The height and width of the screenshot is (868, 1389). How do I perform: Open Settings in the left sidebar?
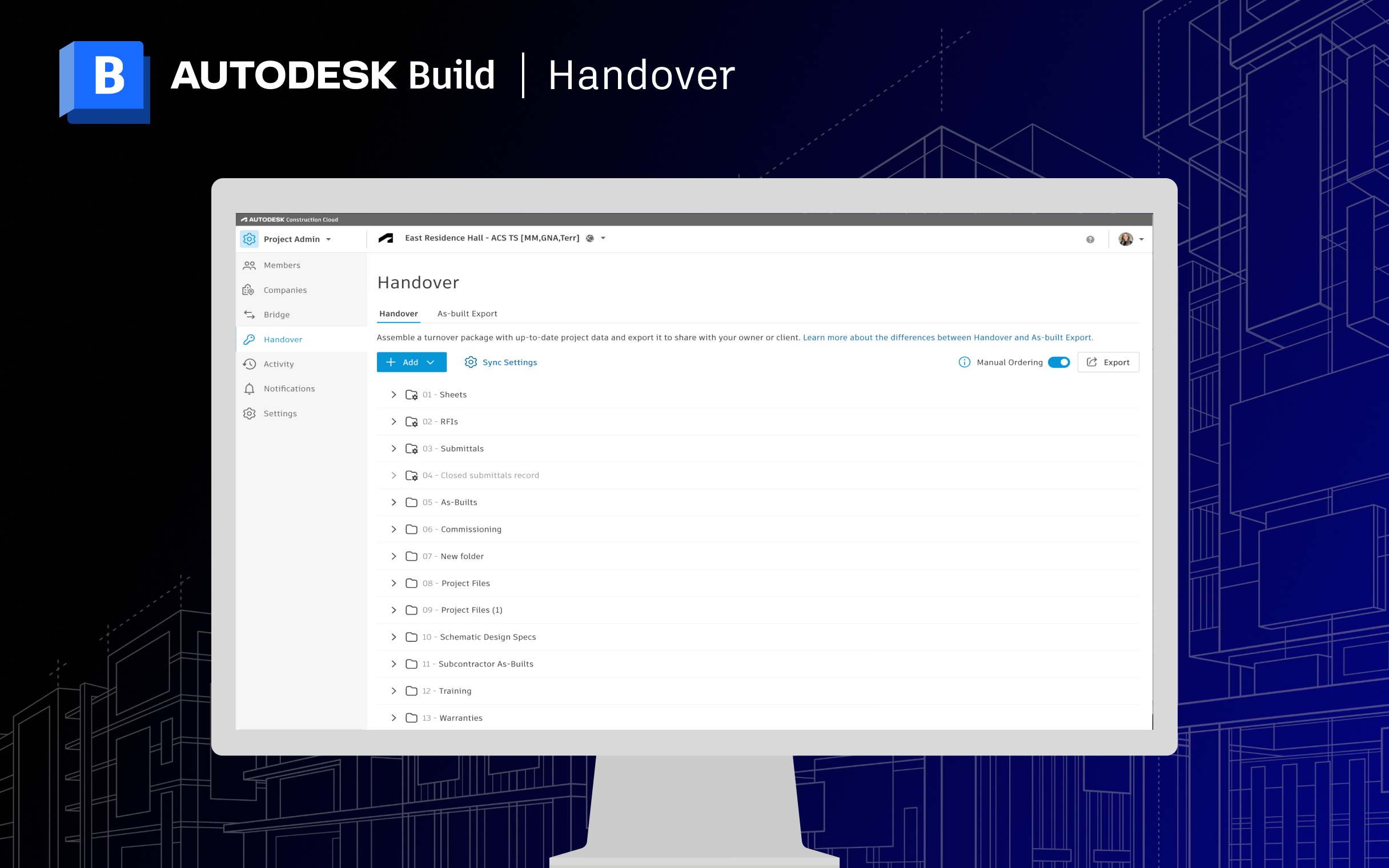tap(280, 413)
